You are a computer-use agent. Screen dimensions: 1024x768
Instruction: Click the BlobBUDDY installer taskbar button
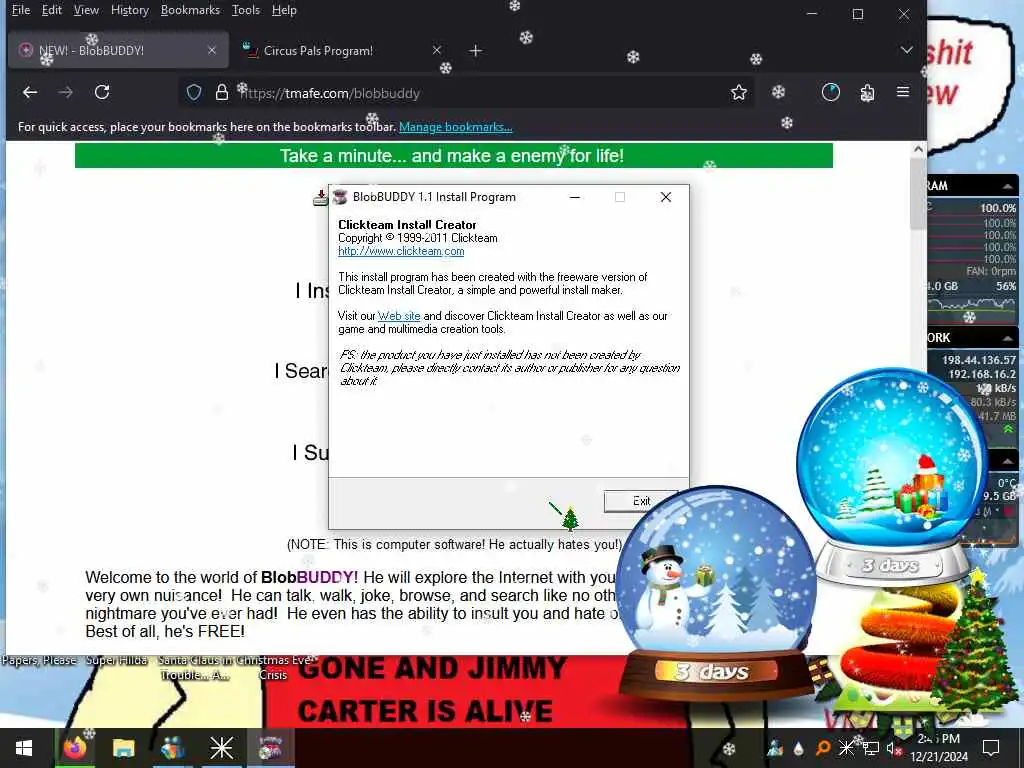270,748
